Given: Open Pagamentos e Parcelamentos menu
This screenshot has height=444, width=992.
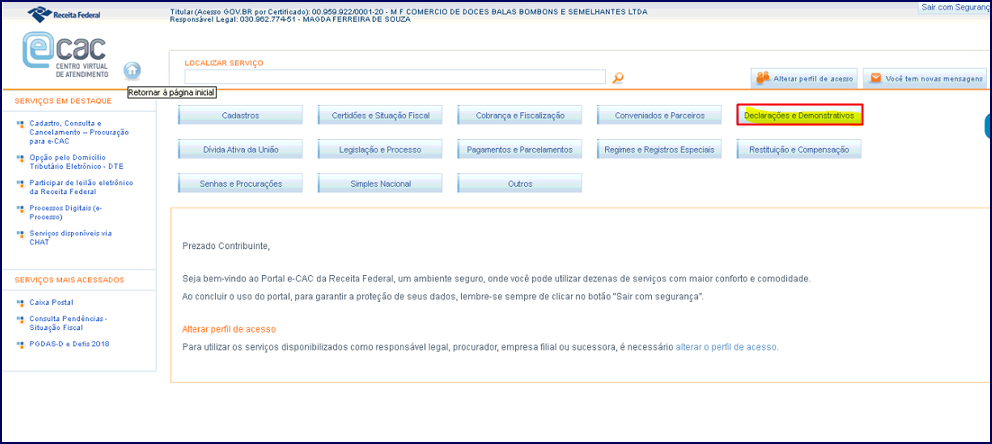Looking at the screenshot, I should pyautogui.click(x=519, y=149).
